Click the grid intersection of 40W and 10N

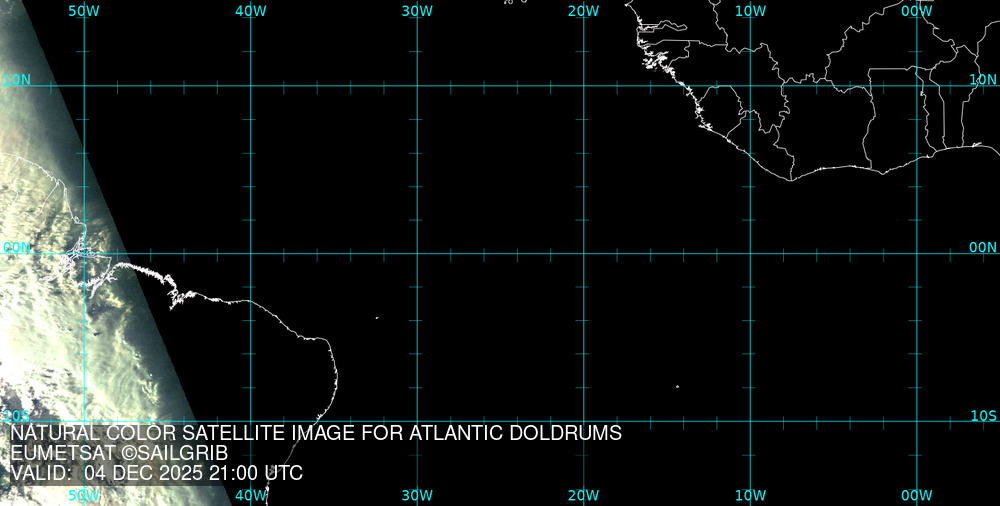pos(251,86)
